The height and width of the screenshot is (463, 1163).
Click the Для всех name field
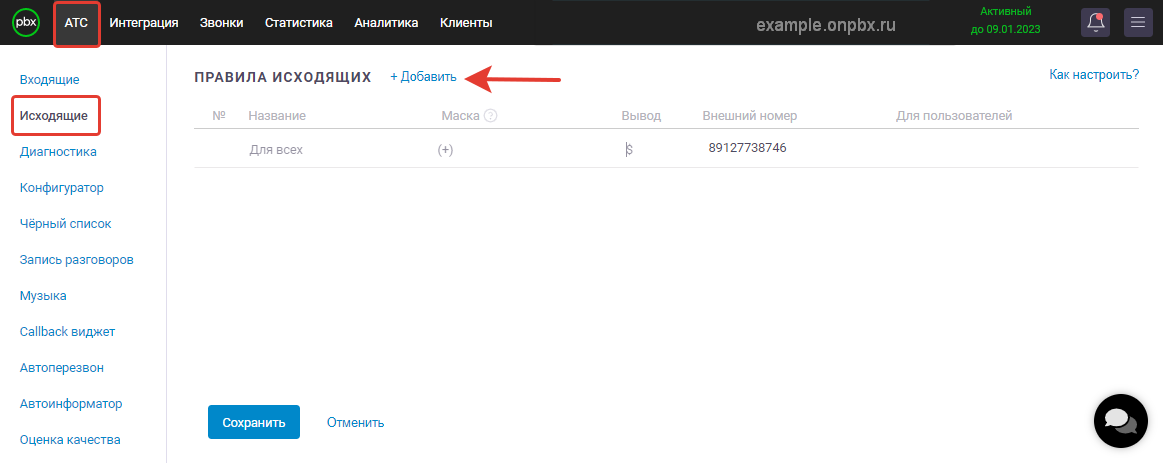[276, 150]
